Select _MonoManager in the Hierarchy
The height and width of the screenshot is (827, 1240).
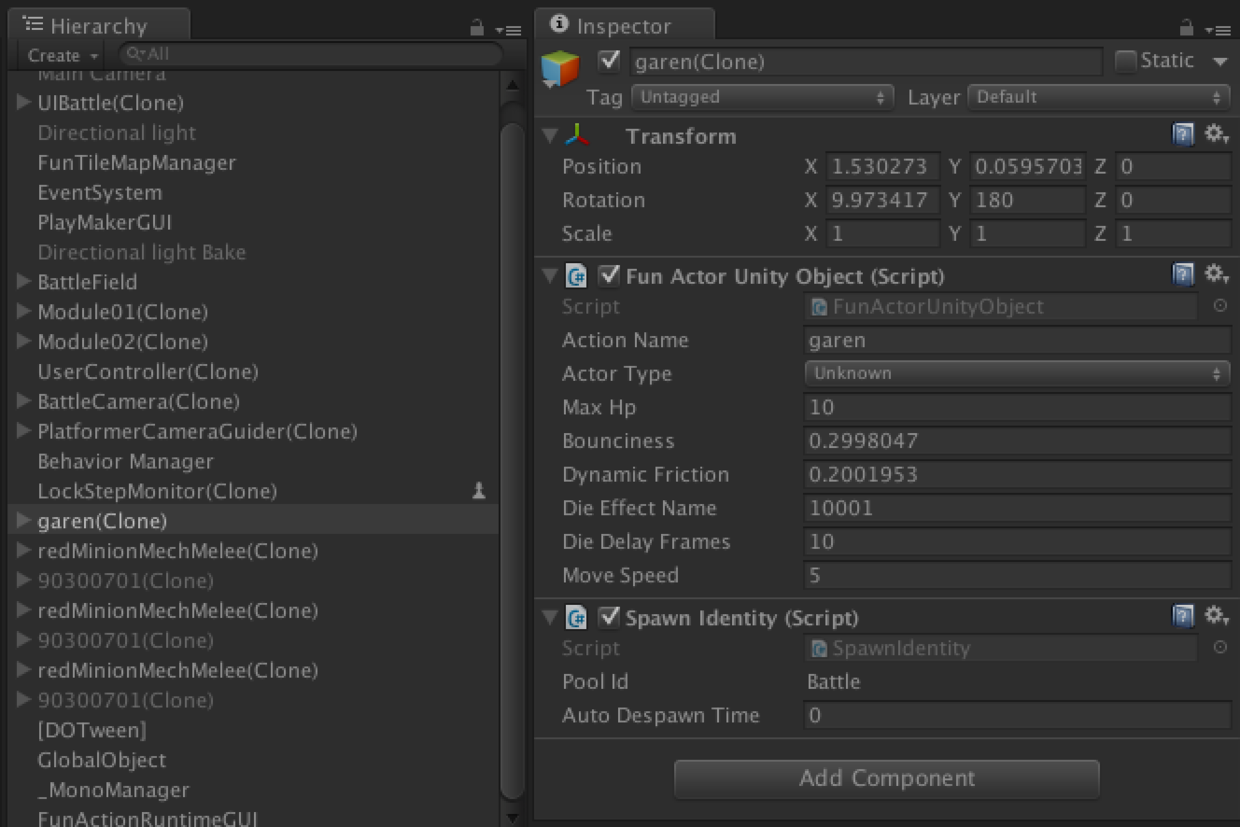tap(113, 790)
